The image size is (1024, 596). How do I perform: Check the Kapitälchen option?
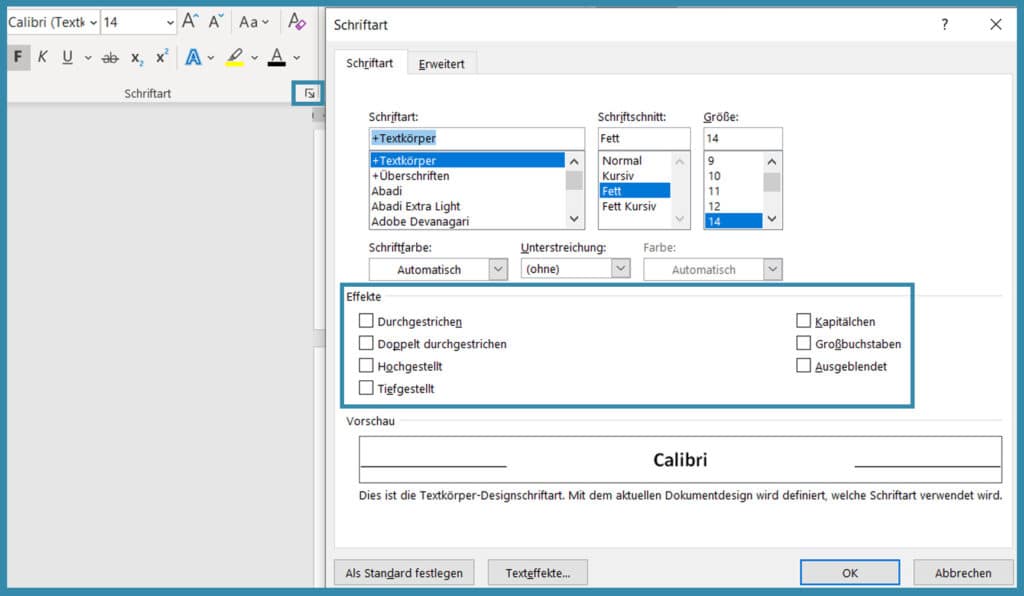803,321
